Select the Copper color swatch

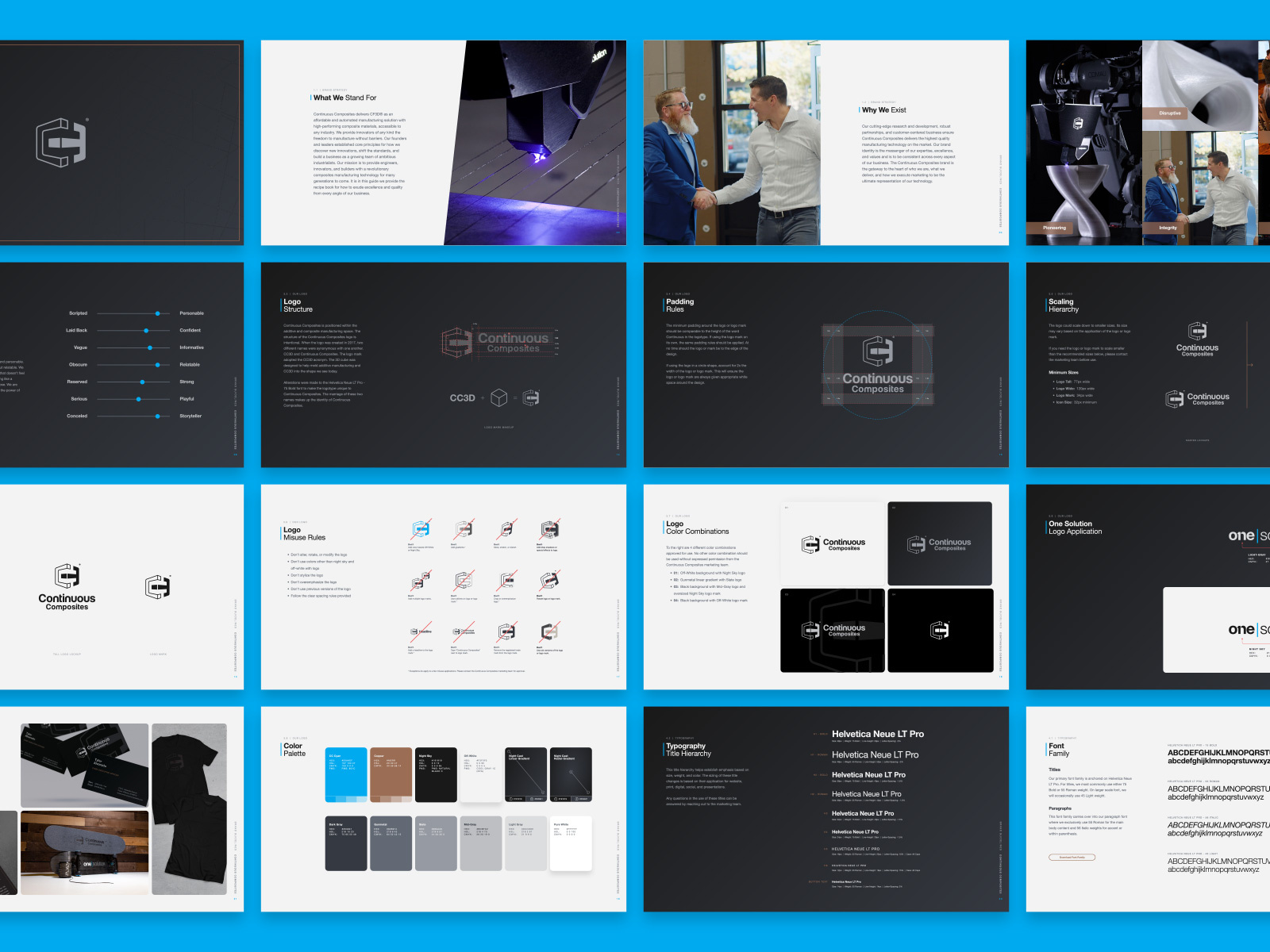(391, 774)
